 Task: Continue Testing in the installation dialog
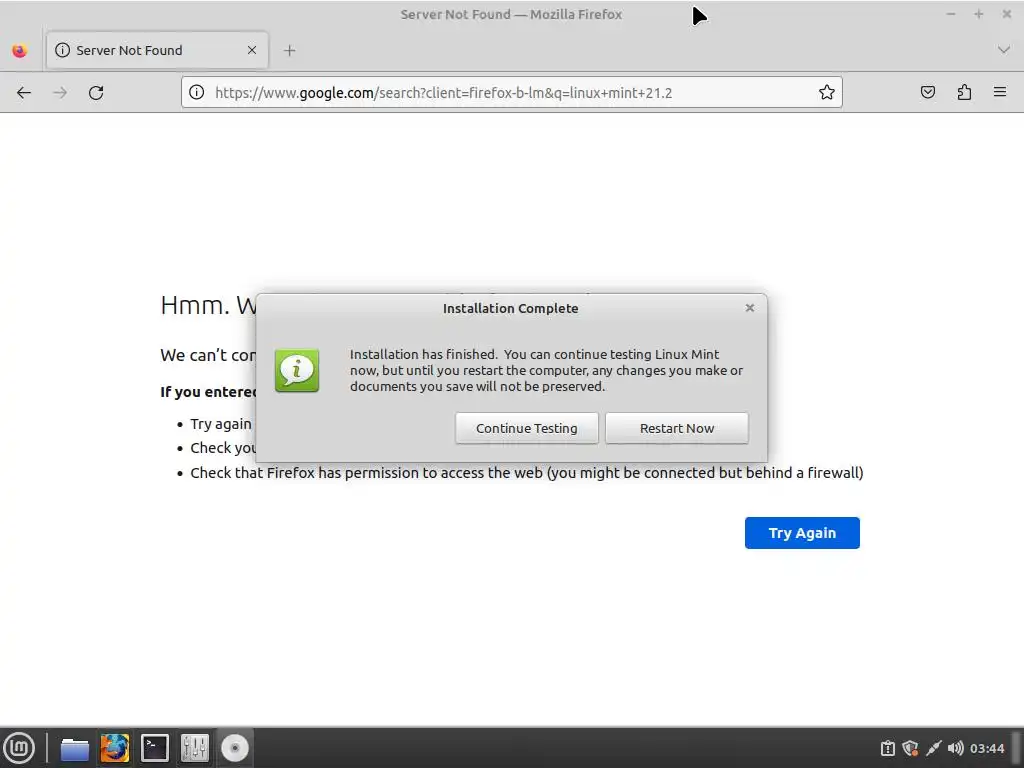[x=527, y=428]
